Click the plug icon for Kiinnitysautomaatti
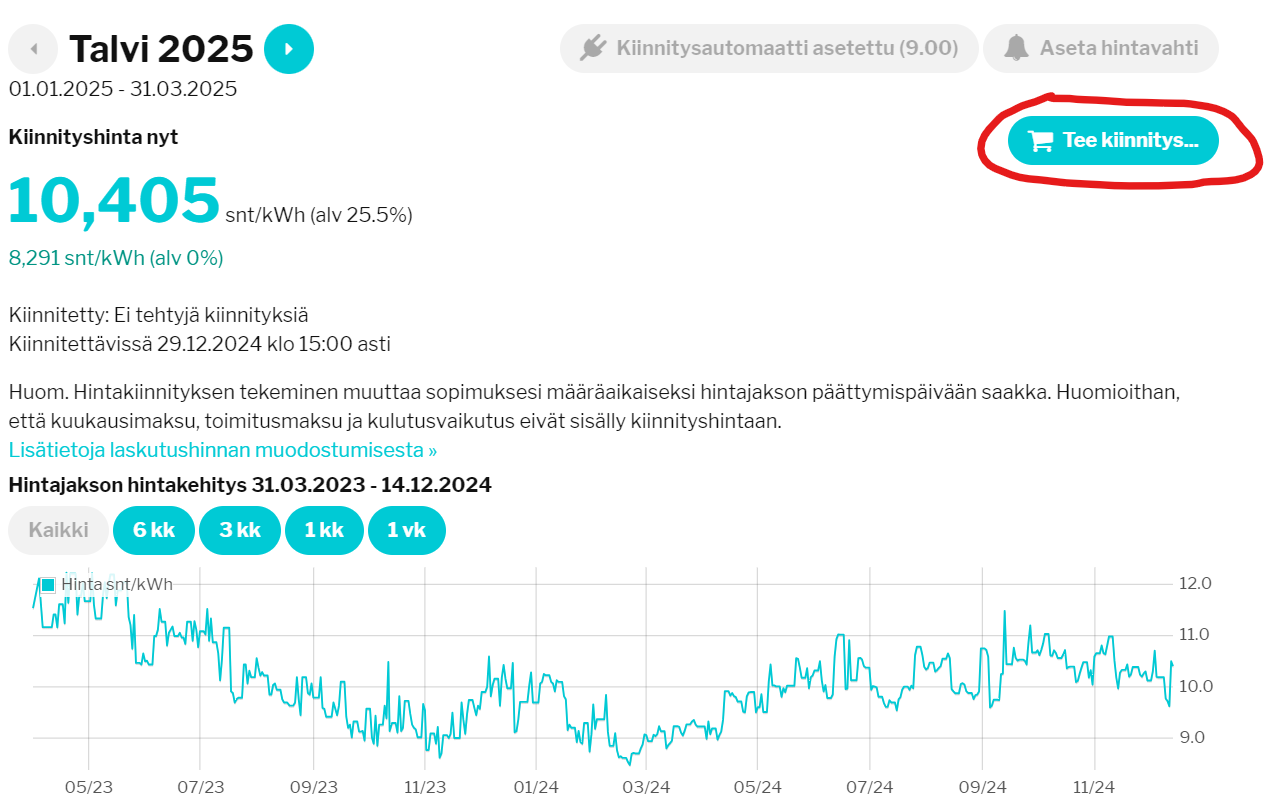This screenshot has width=1265, height=812. [593, 48]
